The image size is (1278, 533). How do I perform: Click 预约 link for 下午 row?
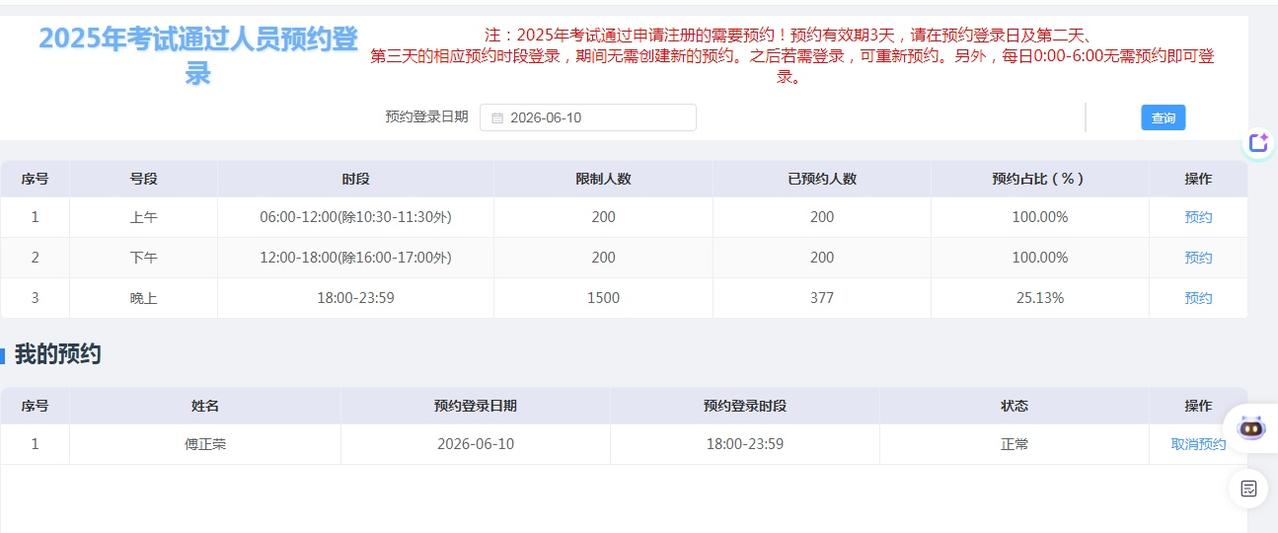[x=1198, y=258]
